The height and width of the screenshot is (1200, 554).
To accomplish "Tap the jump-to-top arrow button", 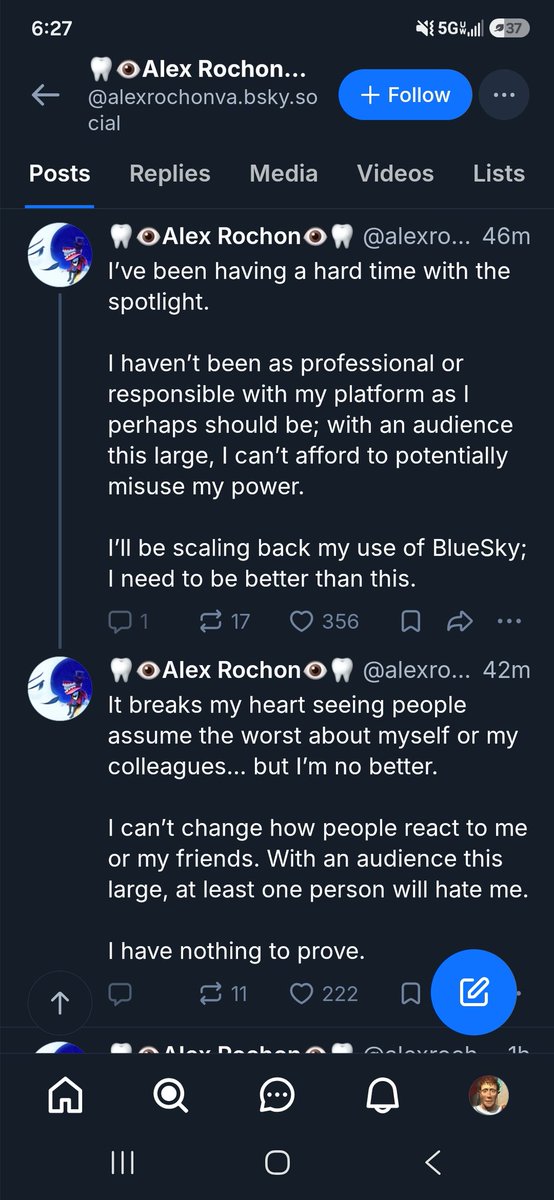I will (x=59, y=1003).
